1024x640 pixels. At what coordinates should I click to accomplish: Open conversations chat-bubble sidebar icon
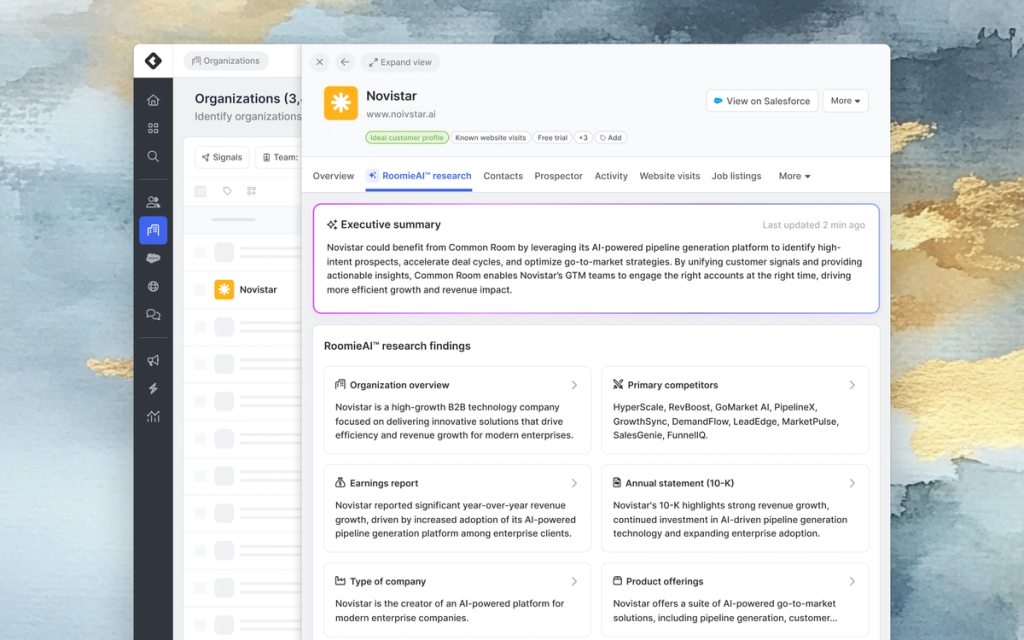153,314
